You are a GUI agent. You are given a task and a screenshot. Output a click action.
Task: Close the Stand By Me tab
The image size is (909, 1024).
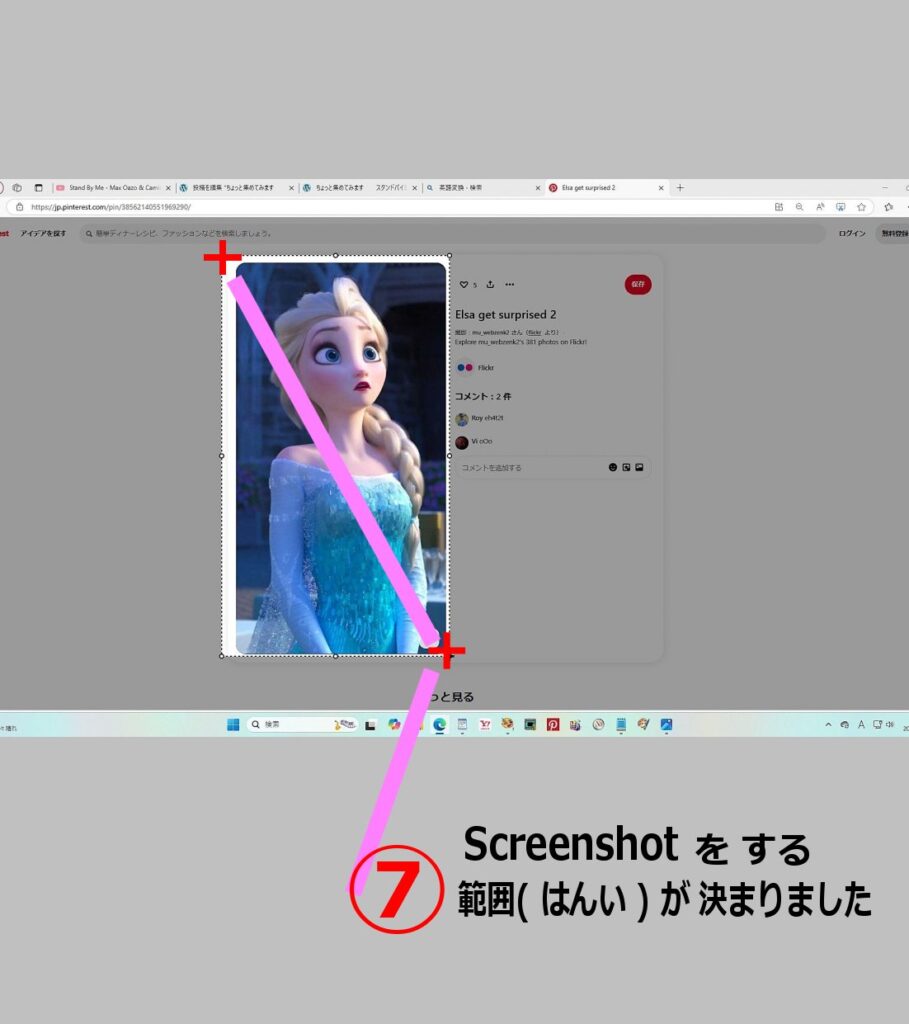tap(168, 188)
